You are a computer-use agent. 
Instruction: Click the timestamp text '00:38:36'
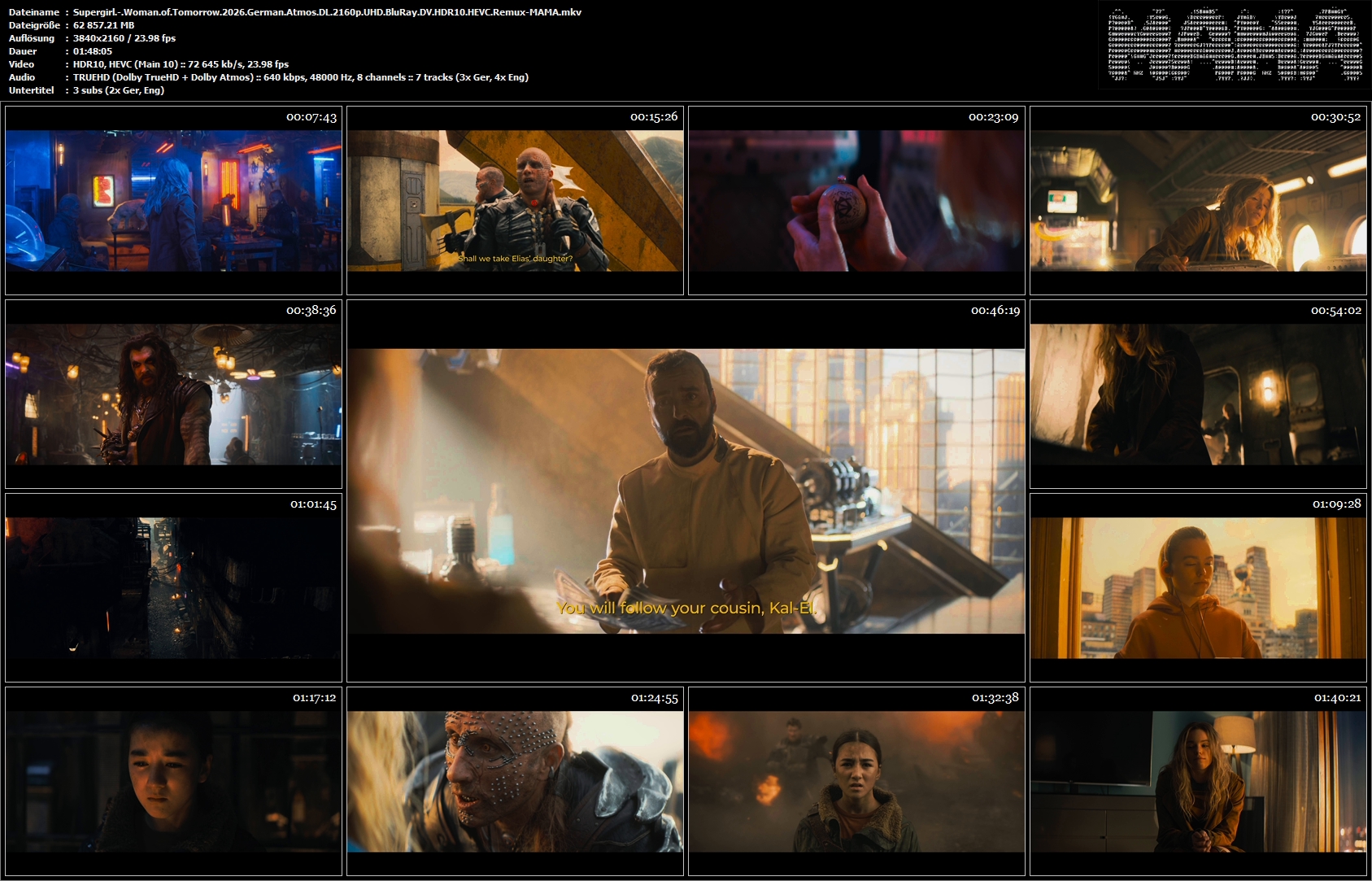point(311,311)
